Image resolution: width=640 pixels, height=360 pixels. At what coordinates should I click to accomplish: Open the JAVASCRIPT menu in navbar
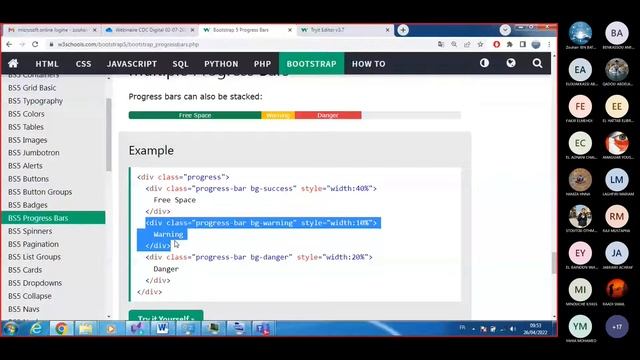131,64
